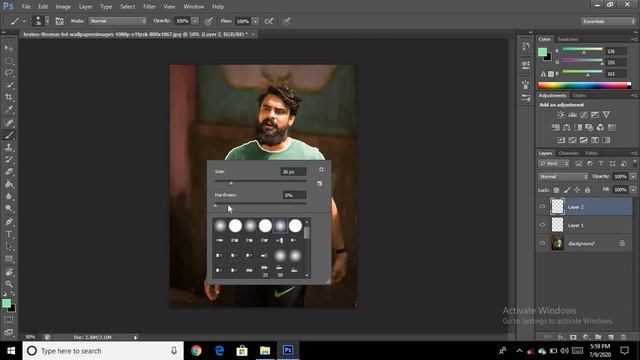640x360 pixels.
Task: Open the File menu
Action: (26, 7)
